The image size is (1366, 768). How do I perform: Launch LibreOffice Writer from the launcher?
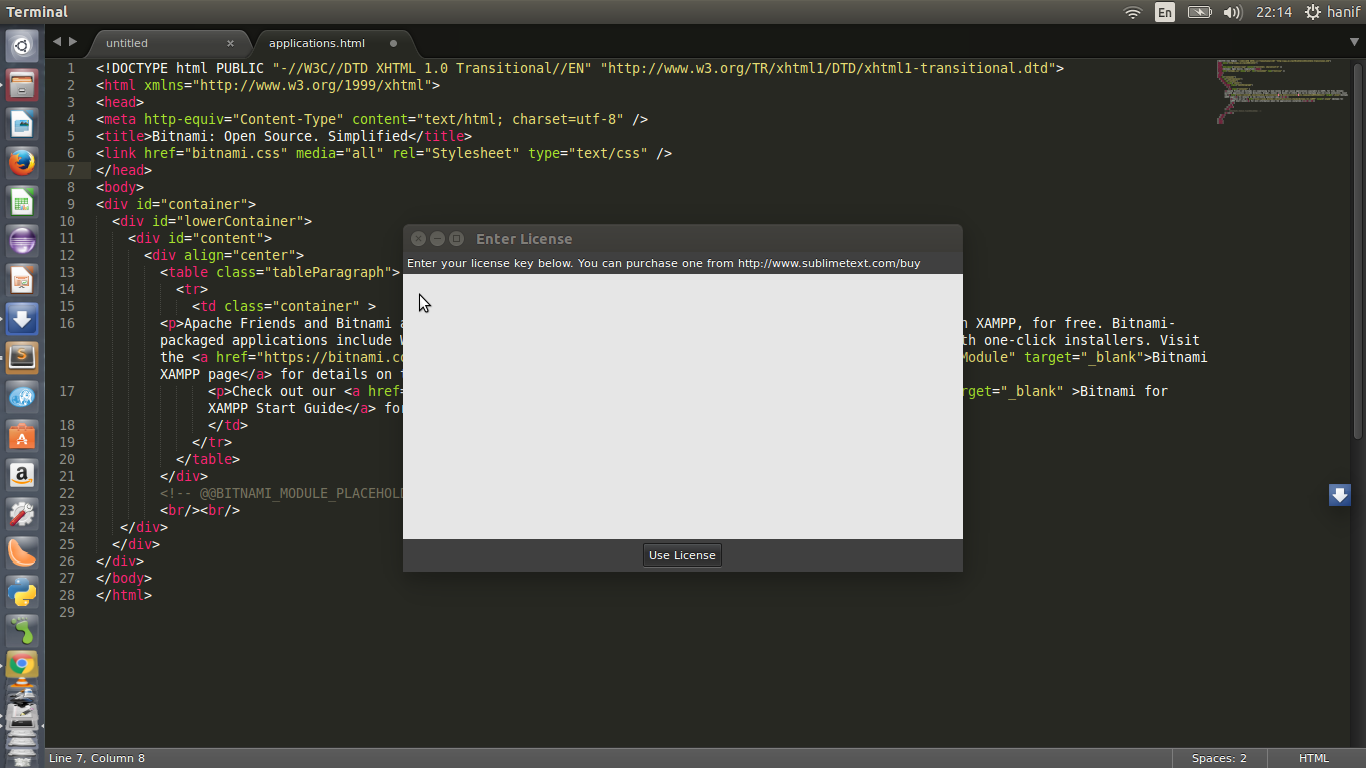[x=22, y=124]
